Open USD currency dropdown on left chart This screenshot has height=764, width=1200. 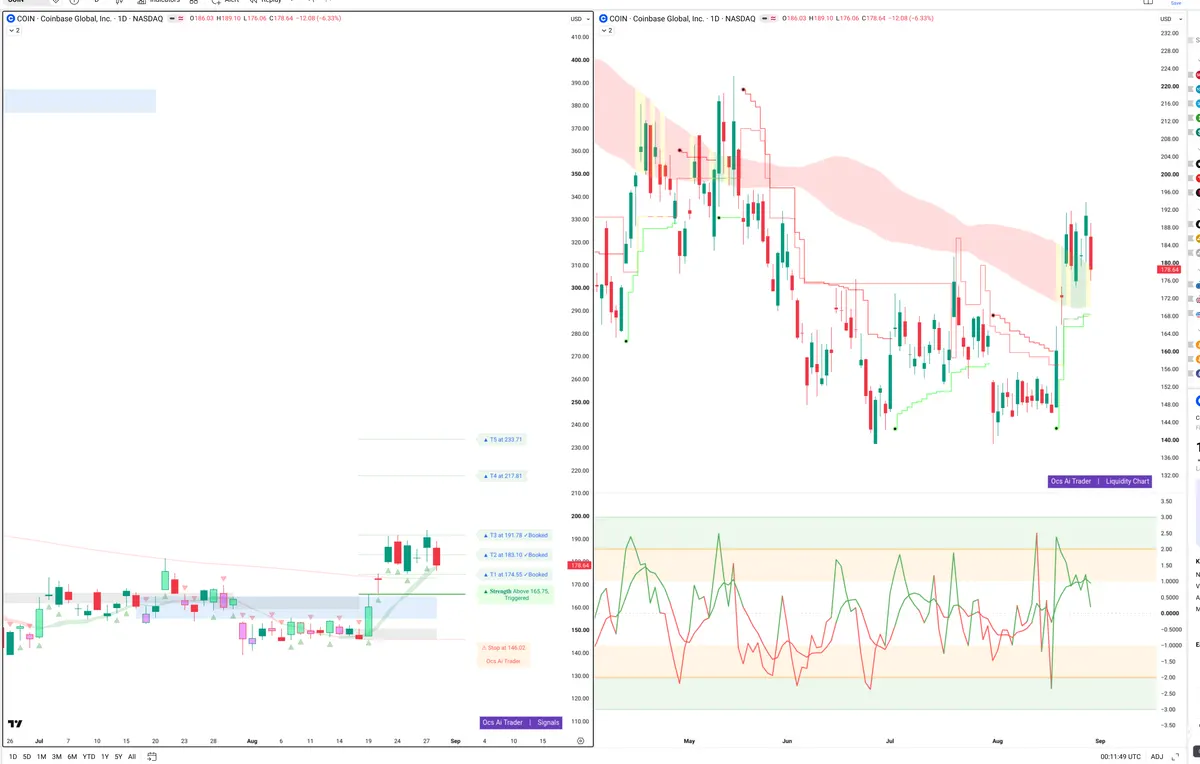[578, 19]
